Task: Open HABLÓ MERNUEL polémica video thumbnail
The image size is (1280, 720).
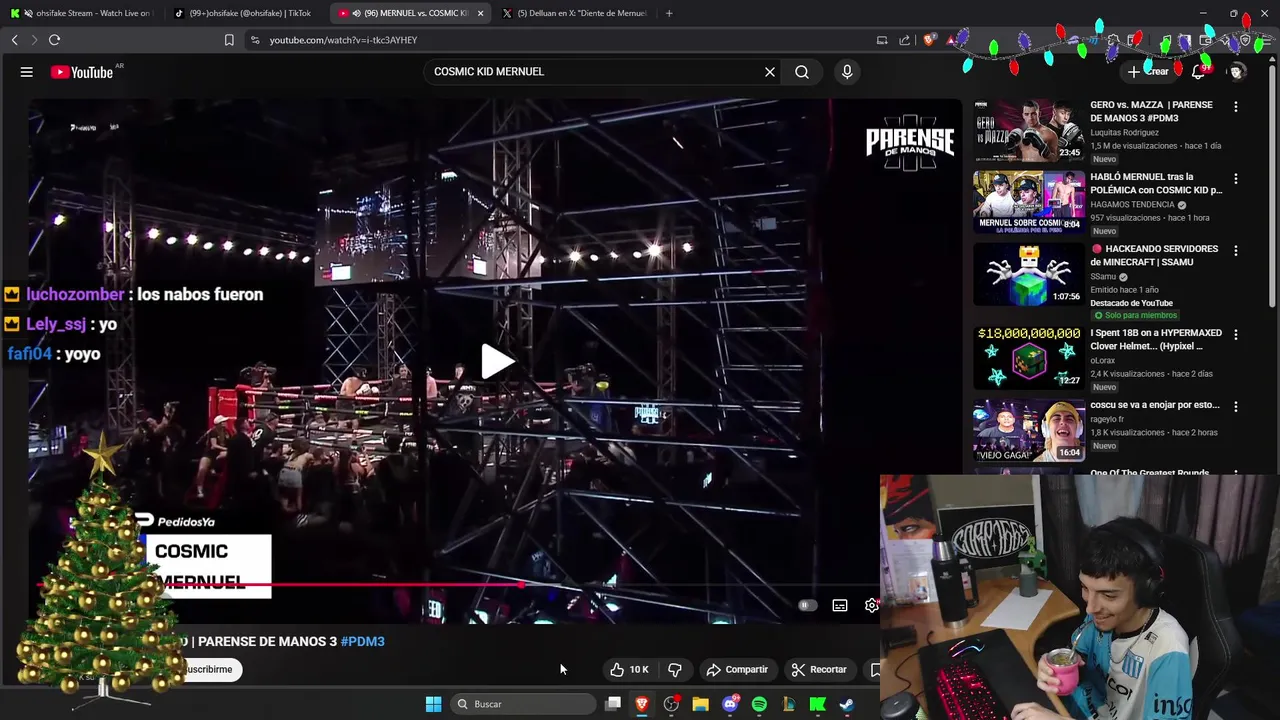Action: click(x=1029, y=202)
